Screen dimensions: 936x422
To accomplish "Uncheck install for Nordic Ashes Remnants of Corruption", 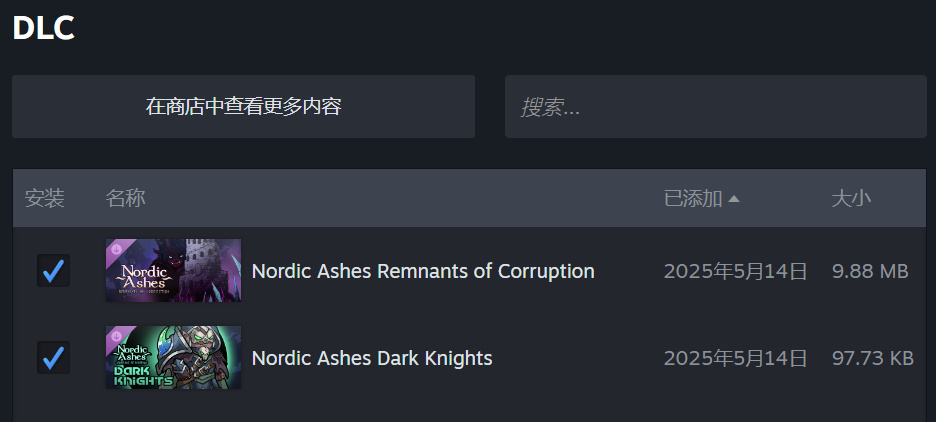I will [x=53, y=270].
